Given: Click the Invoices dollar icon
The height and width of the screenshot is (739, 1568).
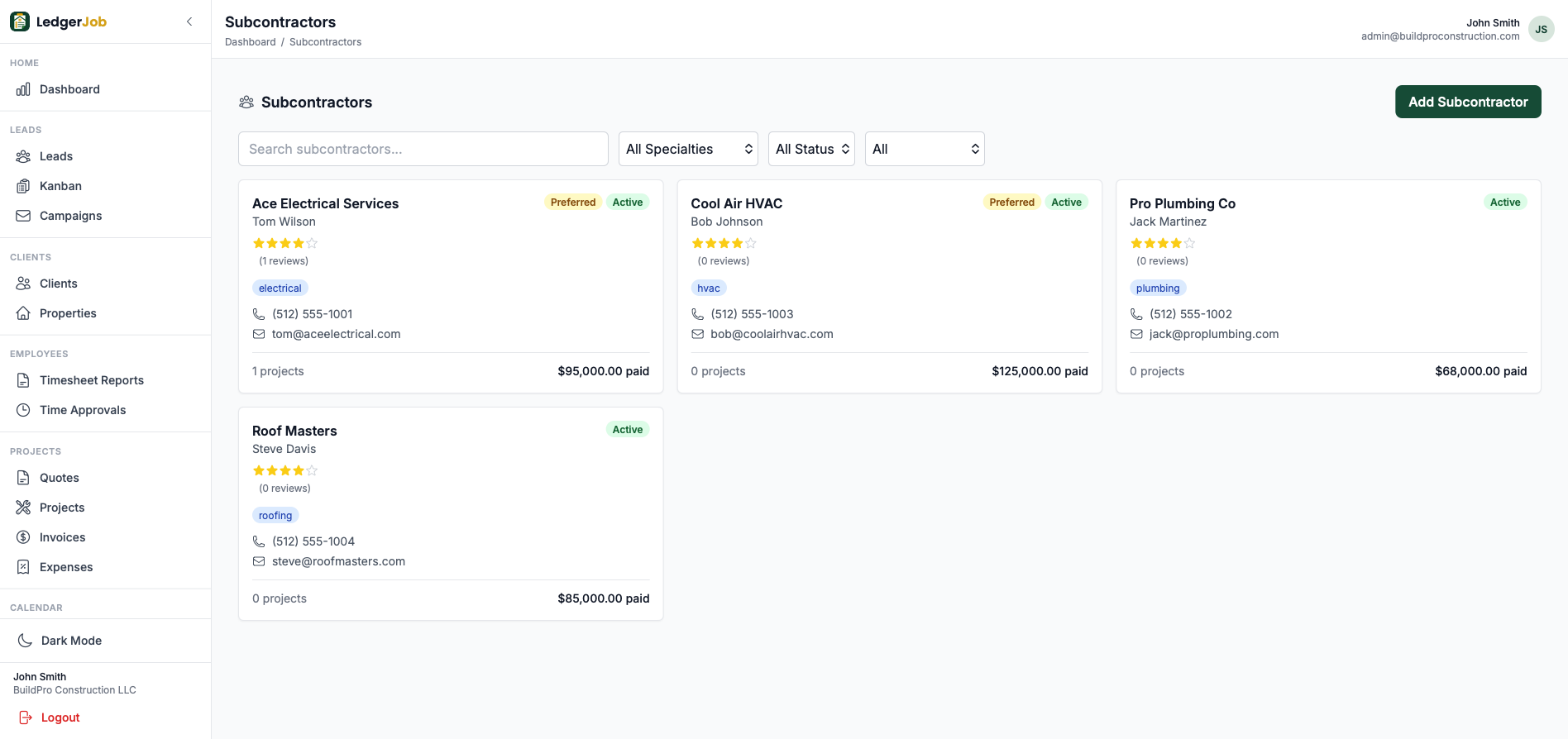Looking at the screenshot, I should (23, 537).
